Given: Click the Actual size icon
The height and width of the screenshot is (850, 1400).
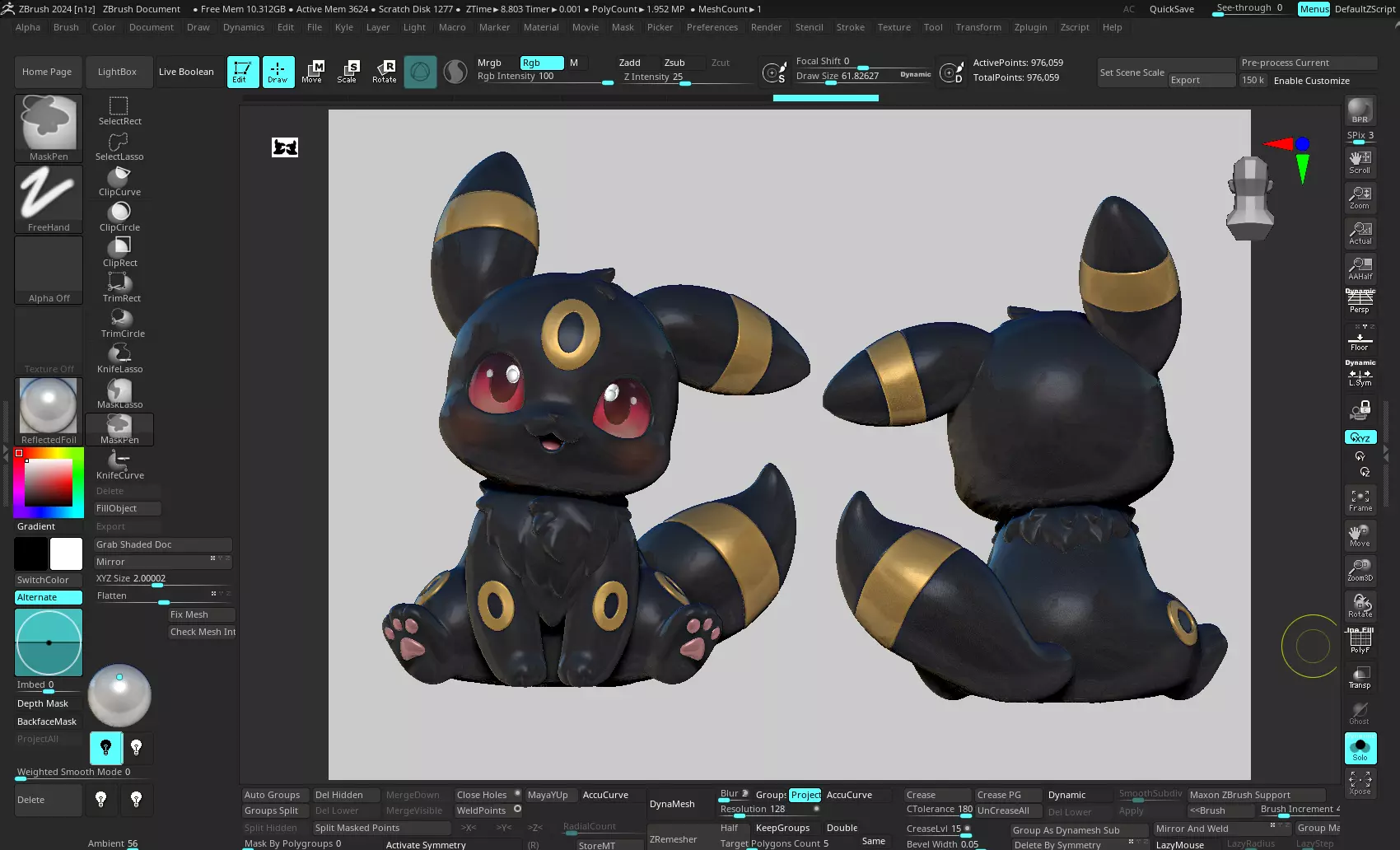Looking at the screenshot, I should click(x=1360, y=232).
